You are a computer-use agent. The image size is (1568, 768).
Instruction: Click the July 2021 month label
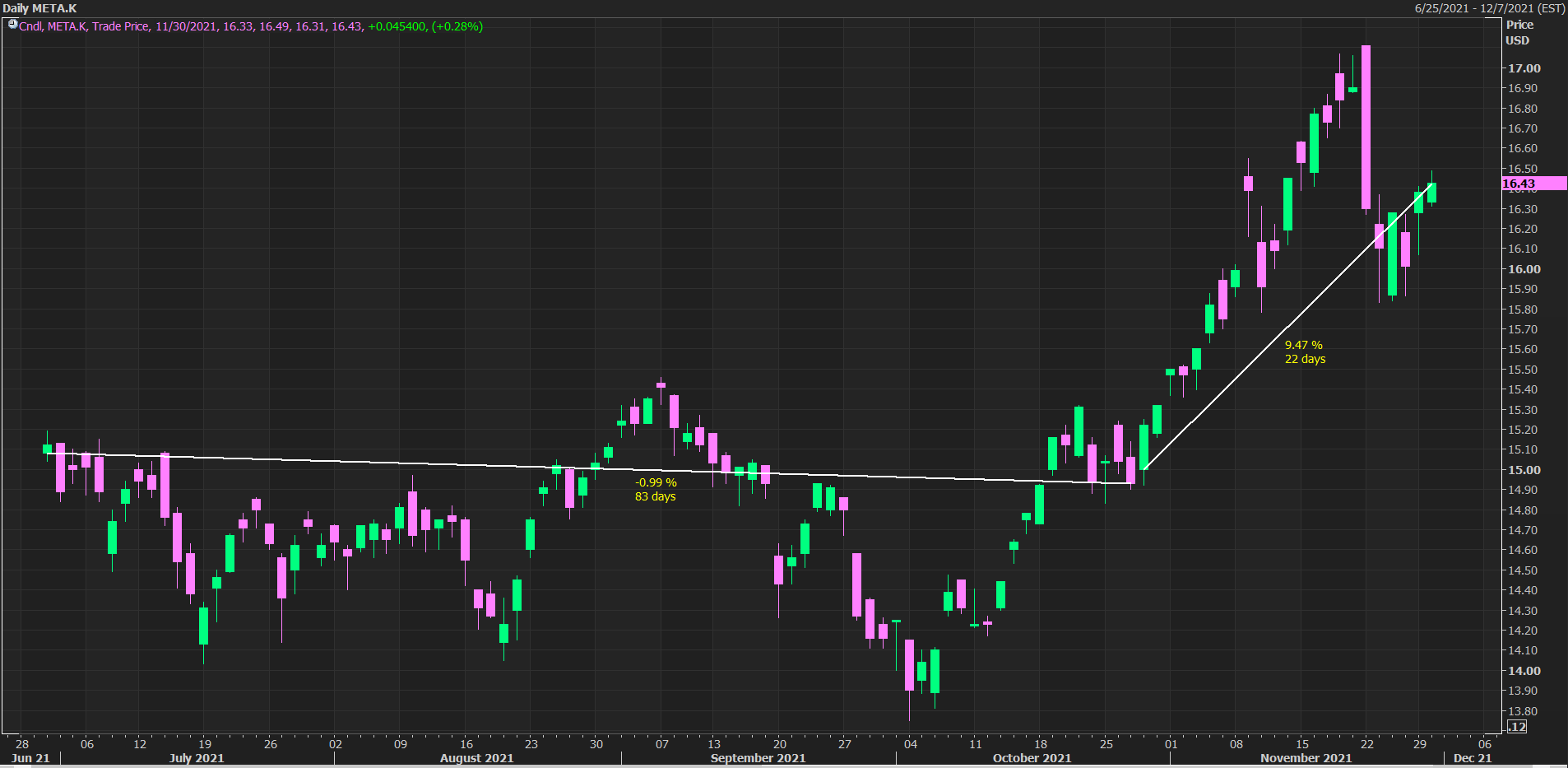pos(197,758)
